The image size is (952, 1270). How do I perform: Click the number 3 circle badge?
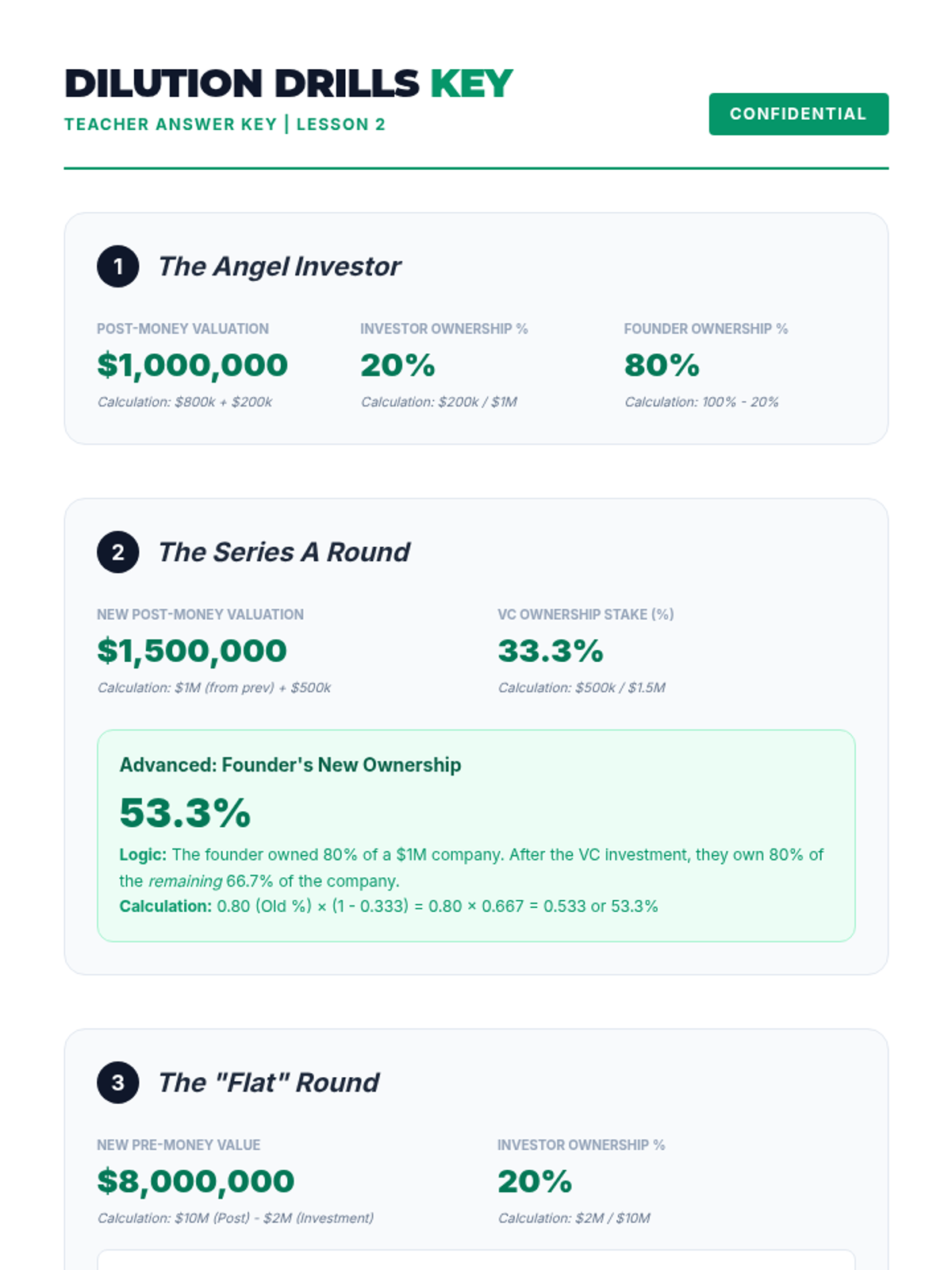[x=117, y=1083]
